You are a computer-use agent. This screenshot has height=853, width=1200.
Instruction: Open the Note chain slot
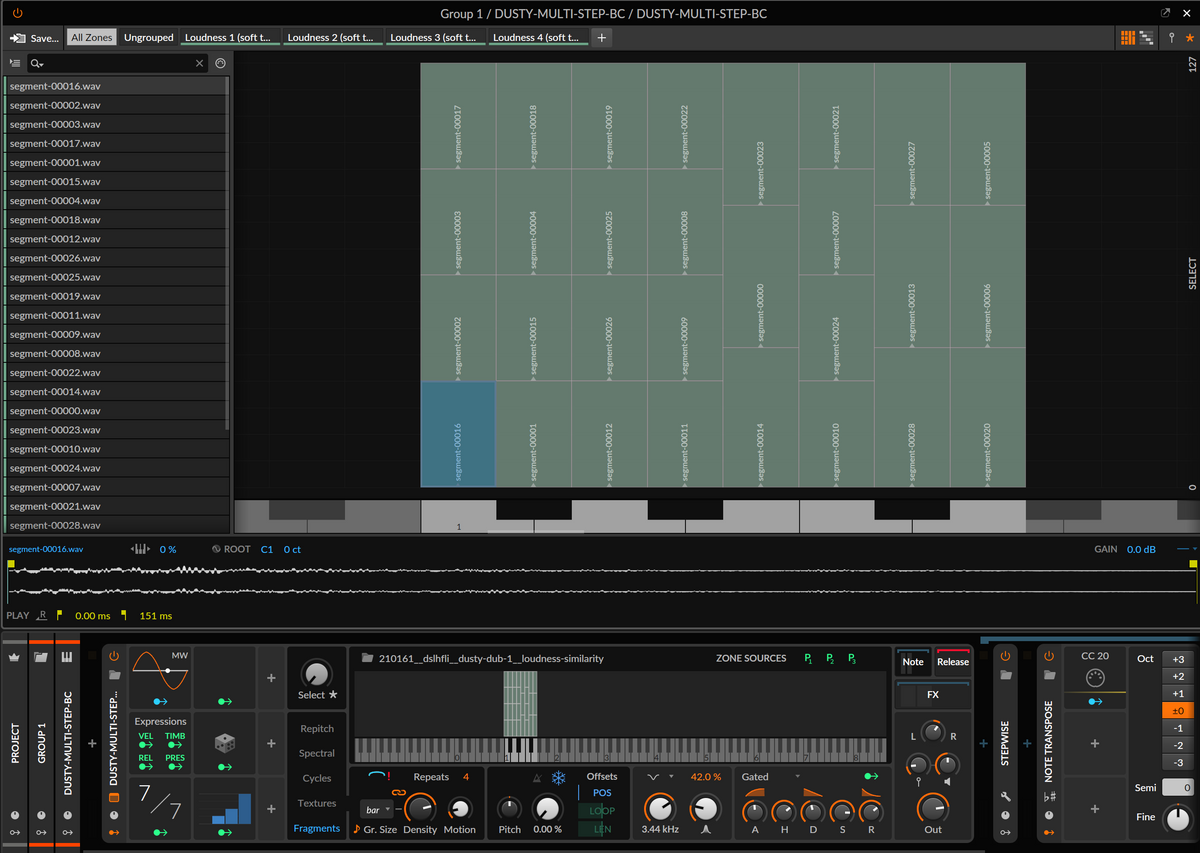click(x=913, y=660)
